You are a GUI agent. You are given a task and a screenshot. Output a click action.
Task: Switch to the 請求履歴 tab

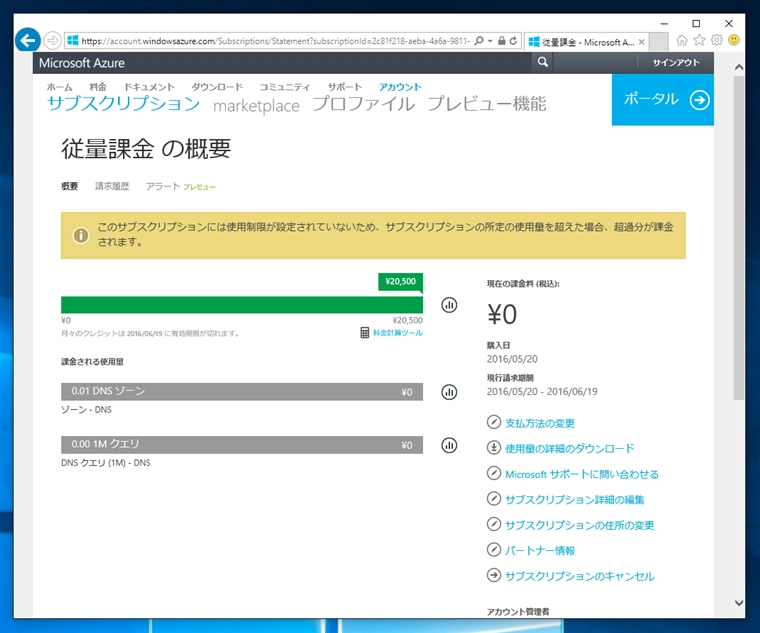tap(112, 186)
